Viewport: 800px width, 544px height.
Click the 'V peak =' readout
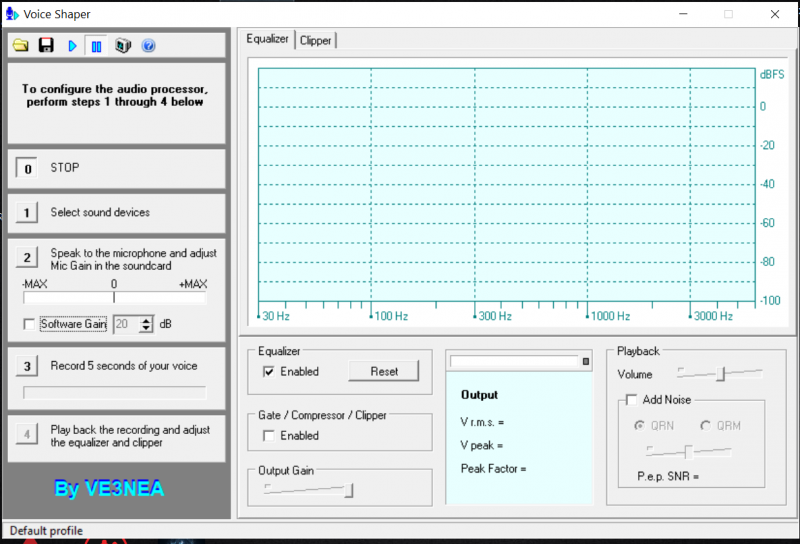point(482,446)
